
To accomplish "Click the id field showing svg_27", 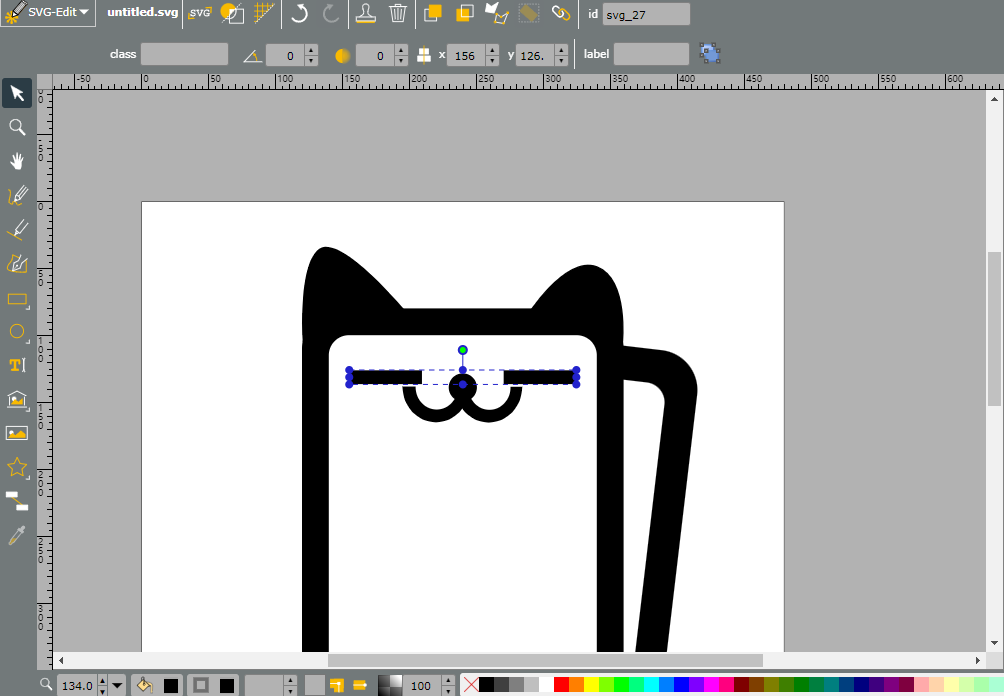I will pyautogui.click(x=646, y=14).
